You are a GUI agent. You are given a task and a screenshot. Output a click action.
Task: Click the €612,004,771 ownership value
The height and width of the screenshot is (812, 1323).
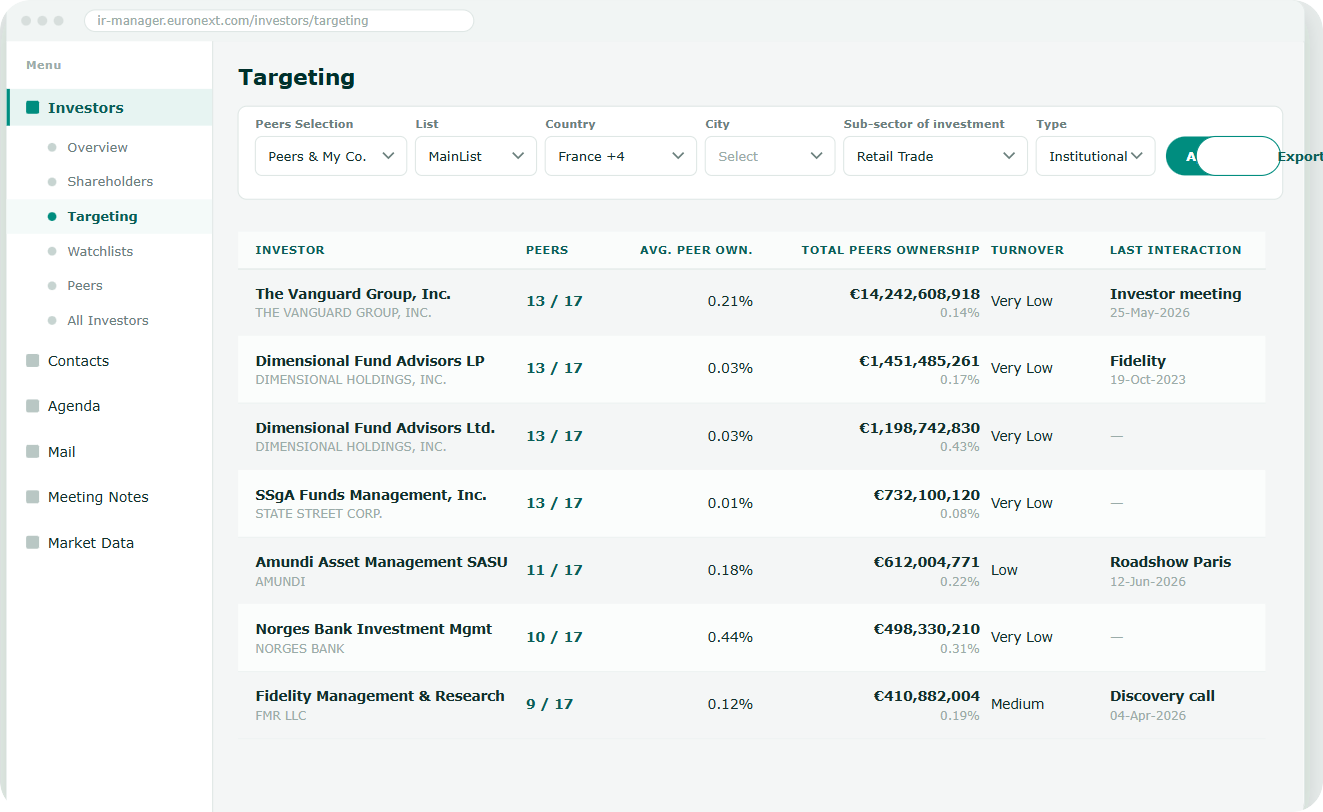click(927, 562)
